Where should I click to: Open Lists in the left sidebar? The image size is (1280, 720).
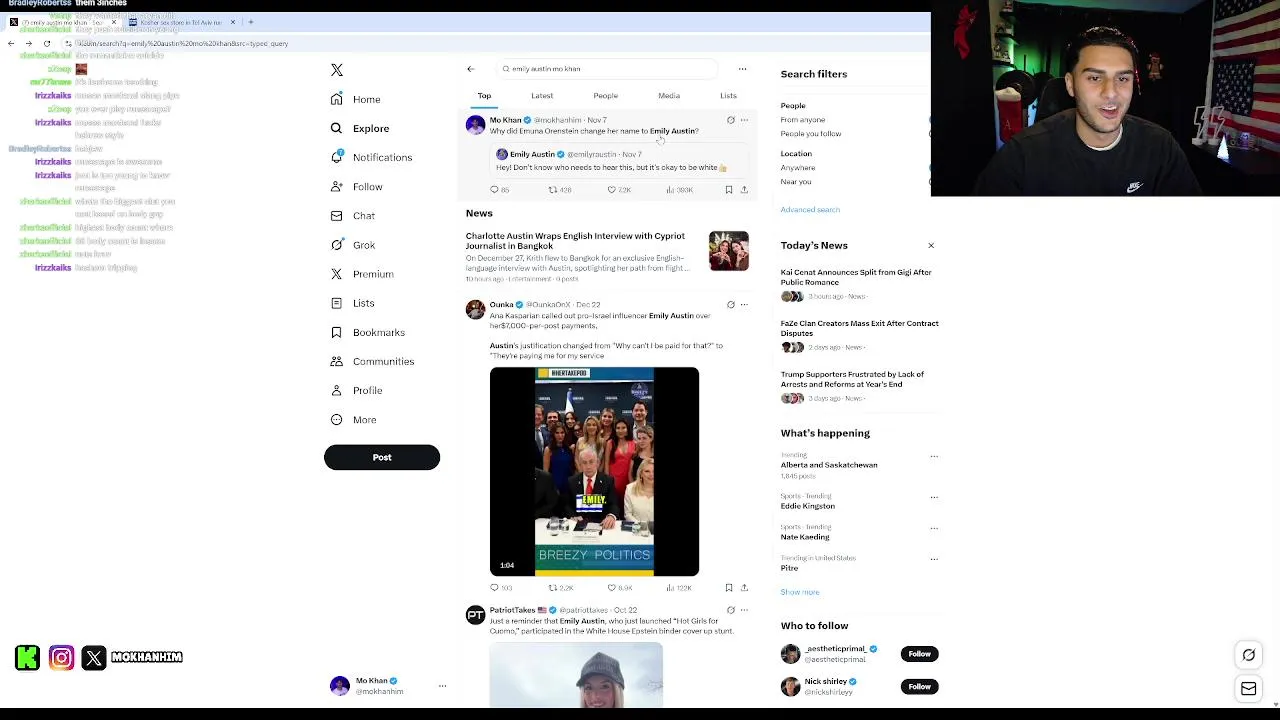click(353, 303)
